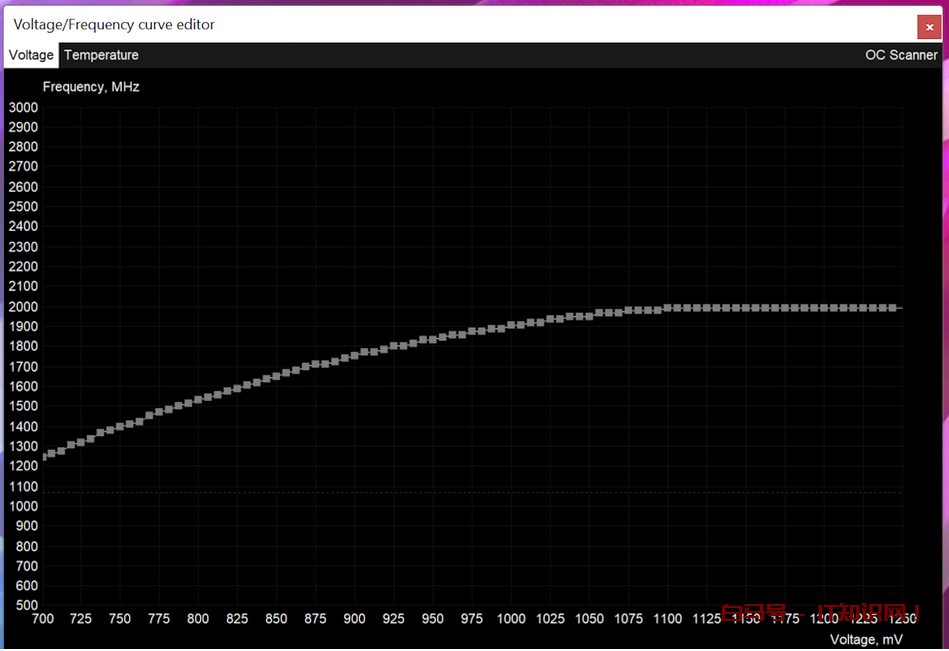Click the window title bar text
Viewport: 949px width, 651px height.
click(x=114, y=24)
